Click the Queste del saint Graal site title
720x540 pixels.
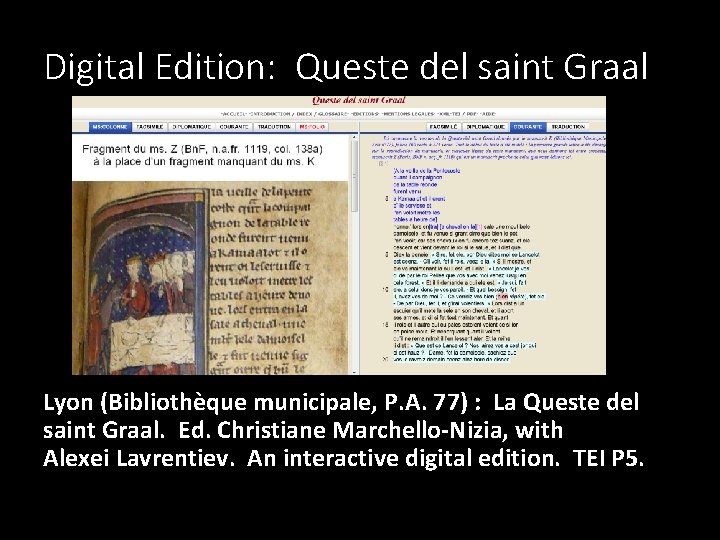pyautogui.click(x=359, y=101)
